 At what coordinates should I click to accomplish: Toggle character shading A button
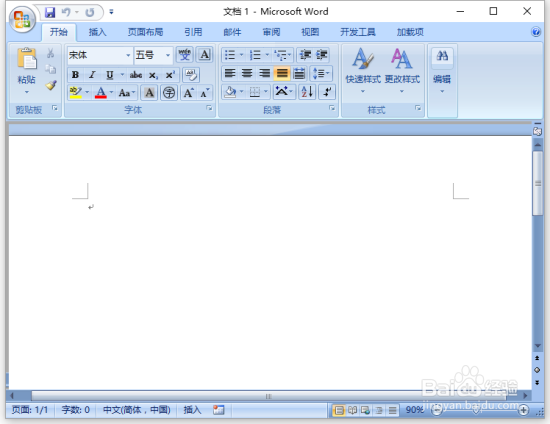point(149,93)
